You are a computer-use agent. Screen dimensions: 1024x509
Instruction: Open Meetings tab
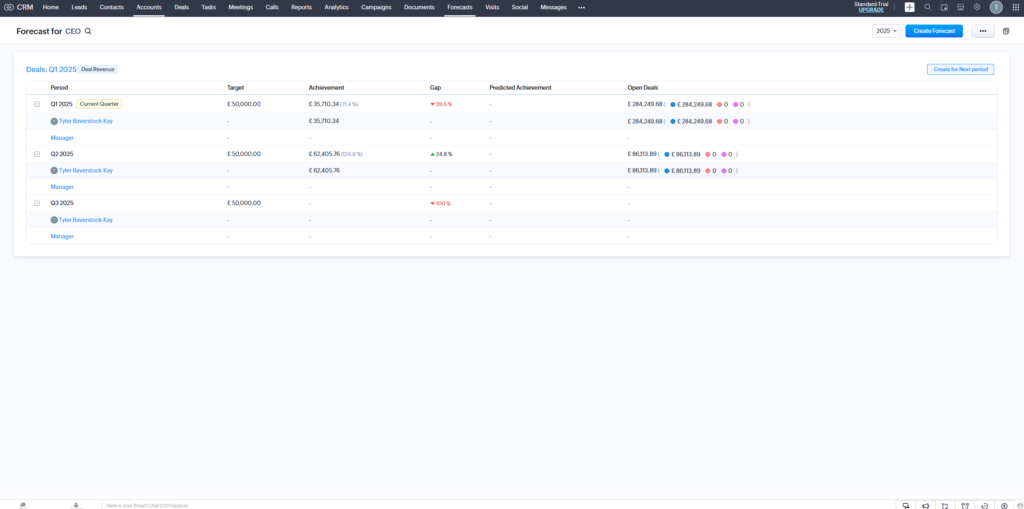click(x=241, y=7)
